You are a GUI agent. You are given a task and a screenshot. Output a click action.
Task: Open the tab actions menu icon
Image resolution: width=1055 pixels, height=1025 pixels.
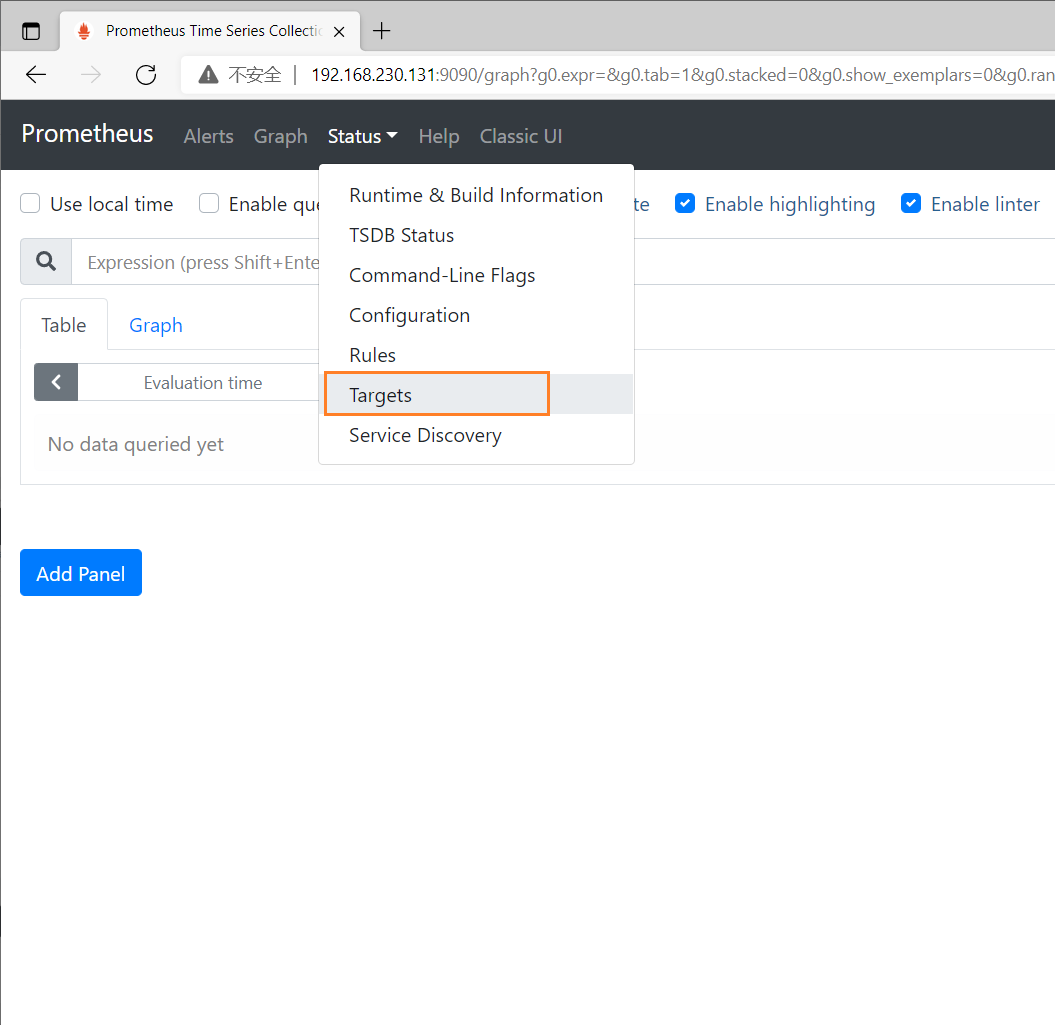tap(31, 31)
